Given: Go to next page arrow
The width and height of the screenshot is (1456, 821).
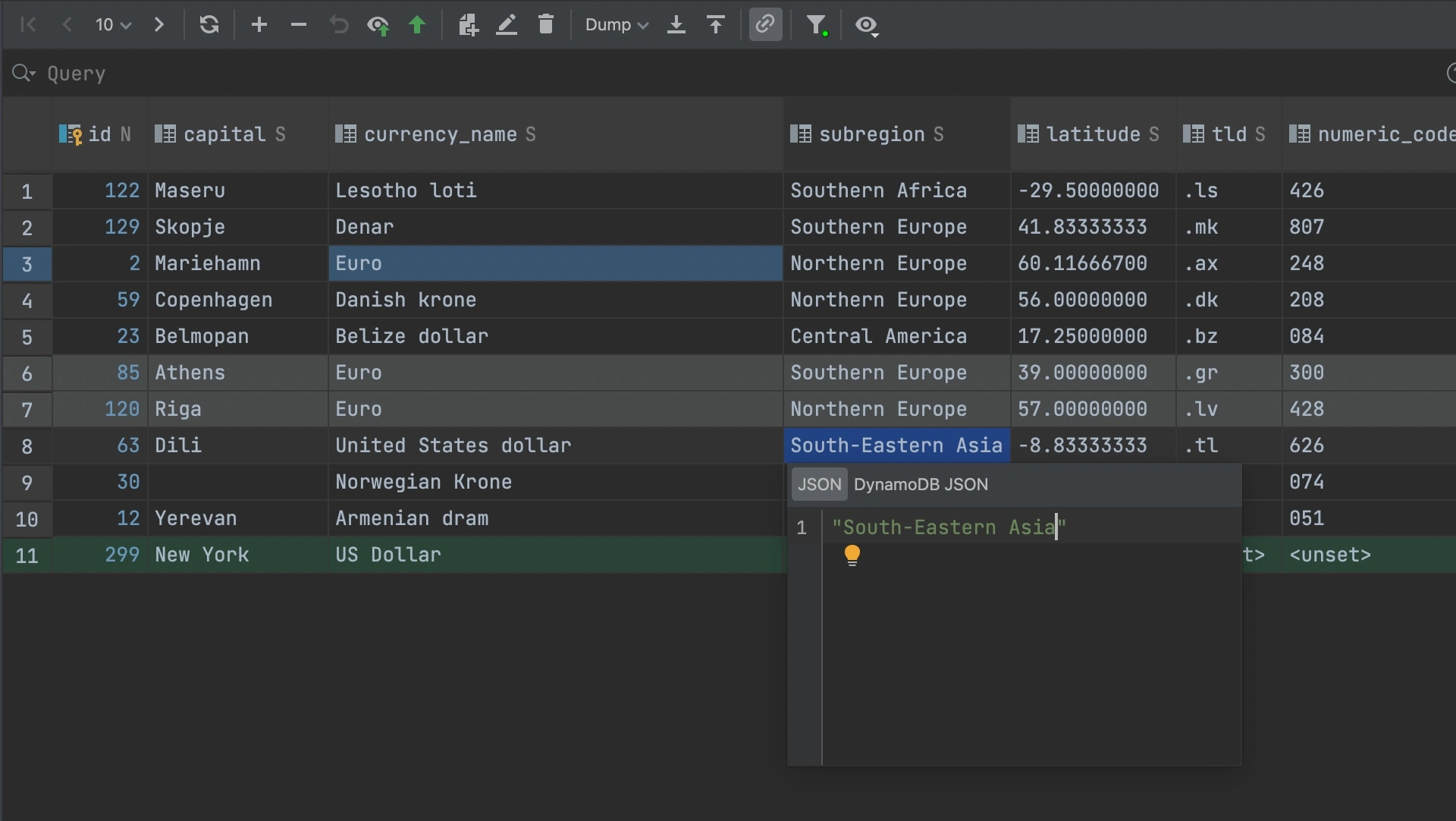Looking at the screenshot, I should (158, 25).
